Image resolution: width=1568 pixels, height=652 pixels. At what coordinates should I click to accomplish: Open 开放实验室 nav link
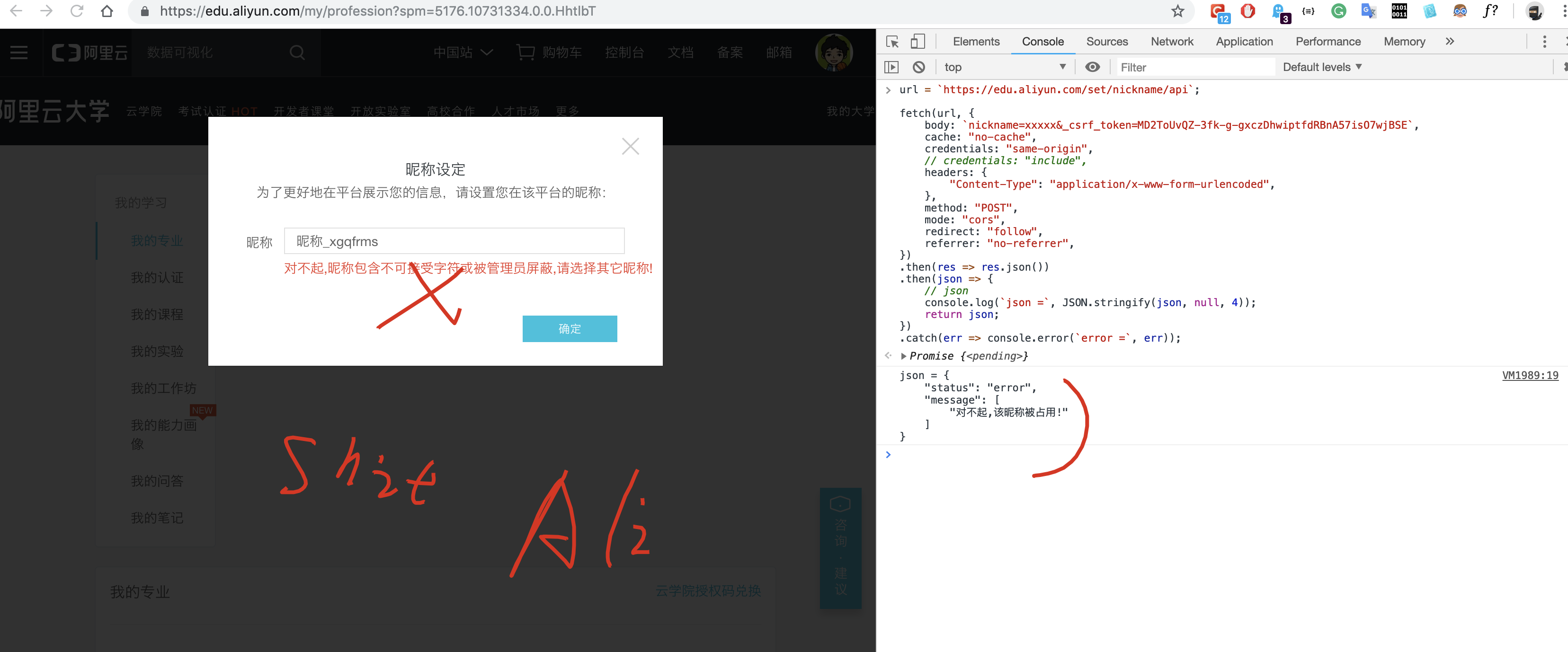381,111
